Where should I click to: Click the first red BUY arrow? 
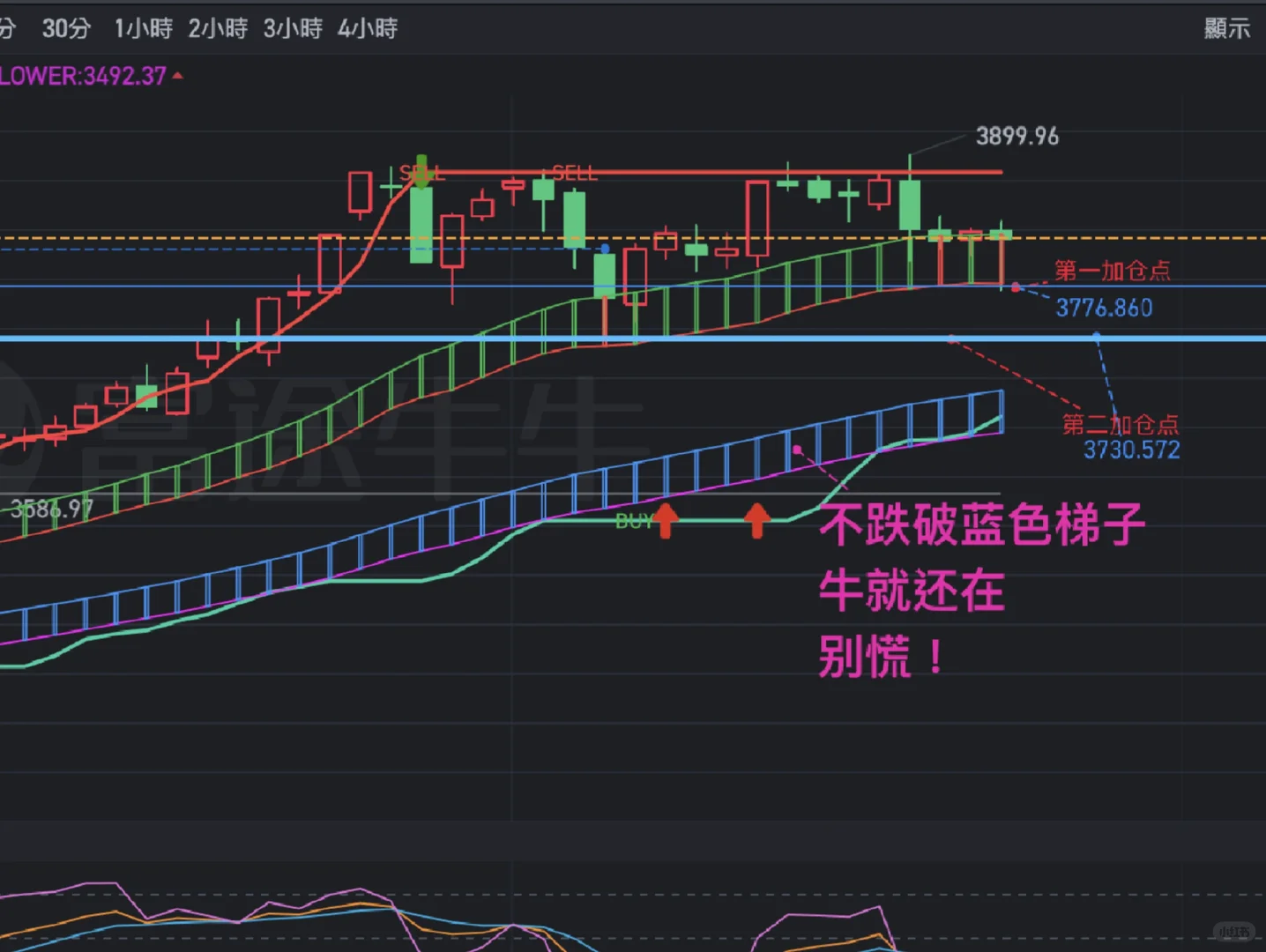click(x=666, y=521)
